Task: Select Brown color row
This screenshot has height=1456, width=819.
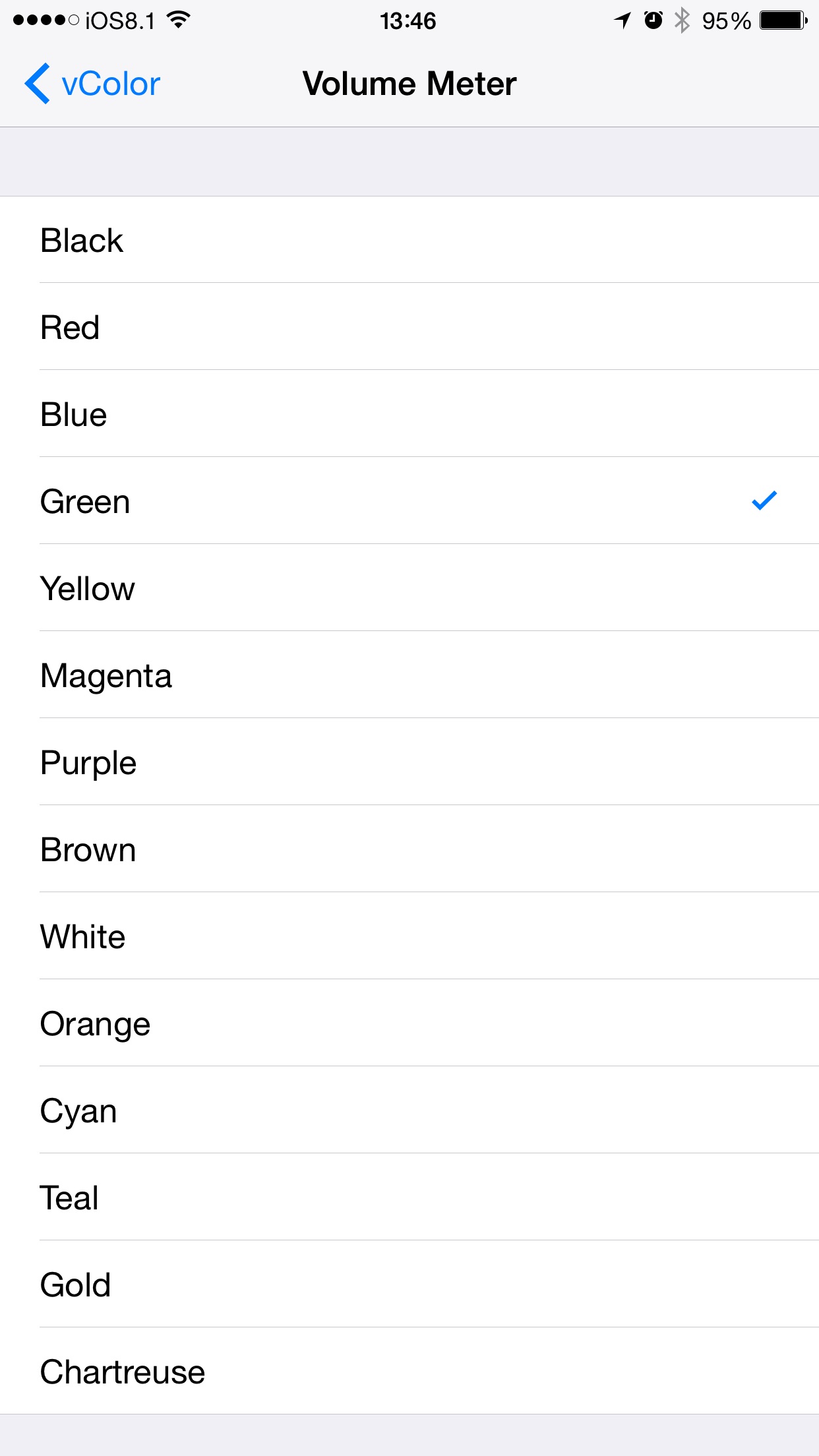Action: point(409,849)
